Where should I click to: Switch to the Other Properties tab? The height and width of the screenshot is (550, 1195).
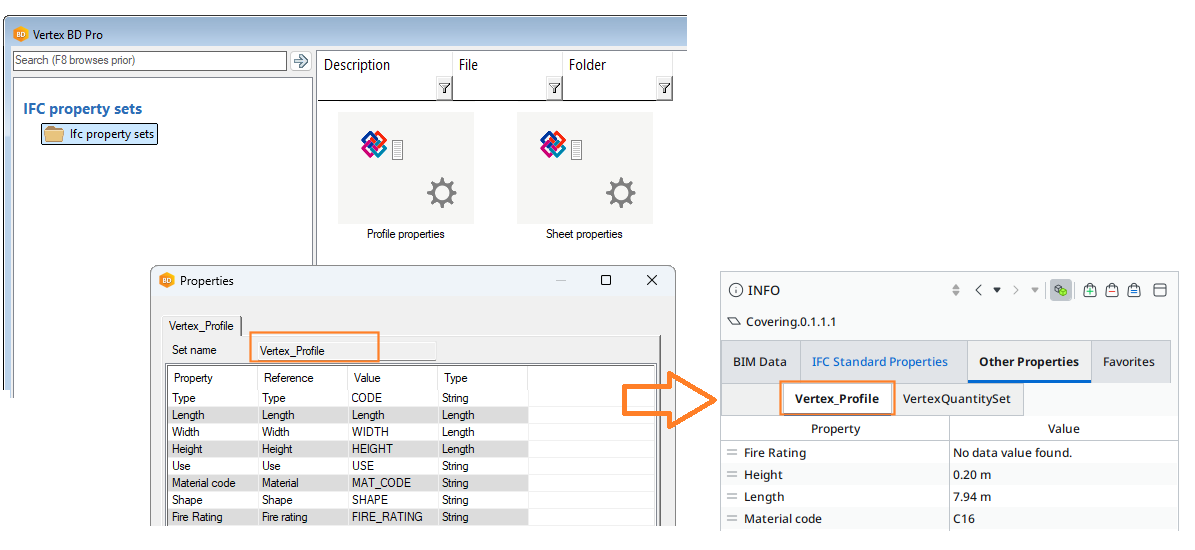pos(1029,362)
